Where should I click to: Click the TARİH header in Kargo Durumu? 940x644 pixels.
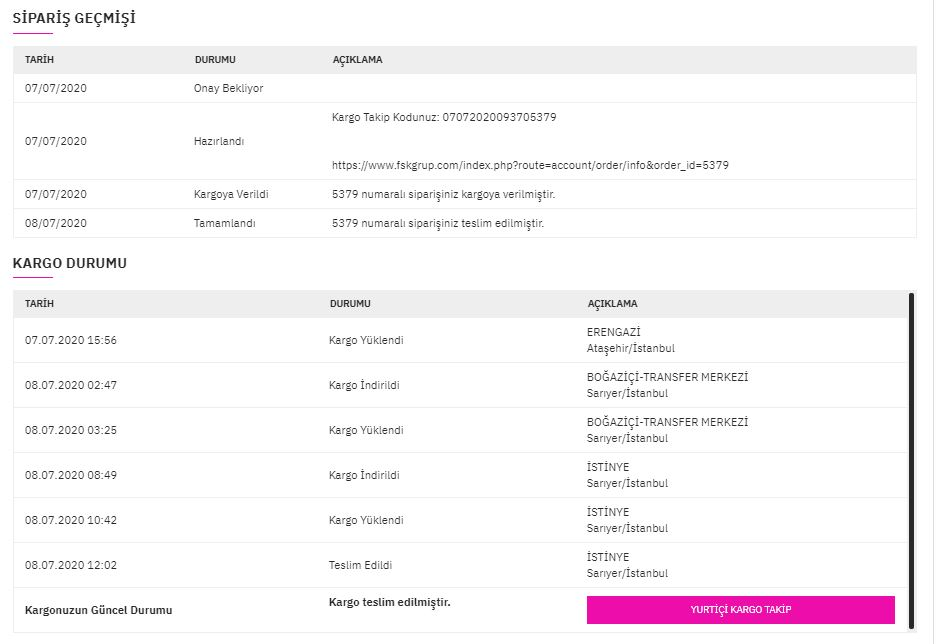[40, 303]
